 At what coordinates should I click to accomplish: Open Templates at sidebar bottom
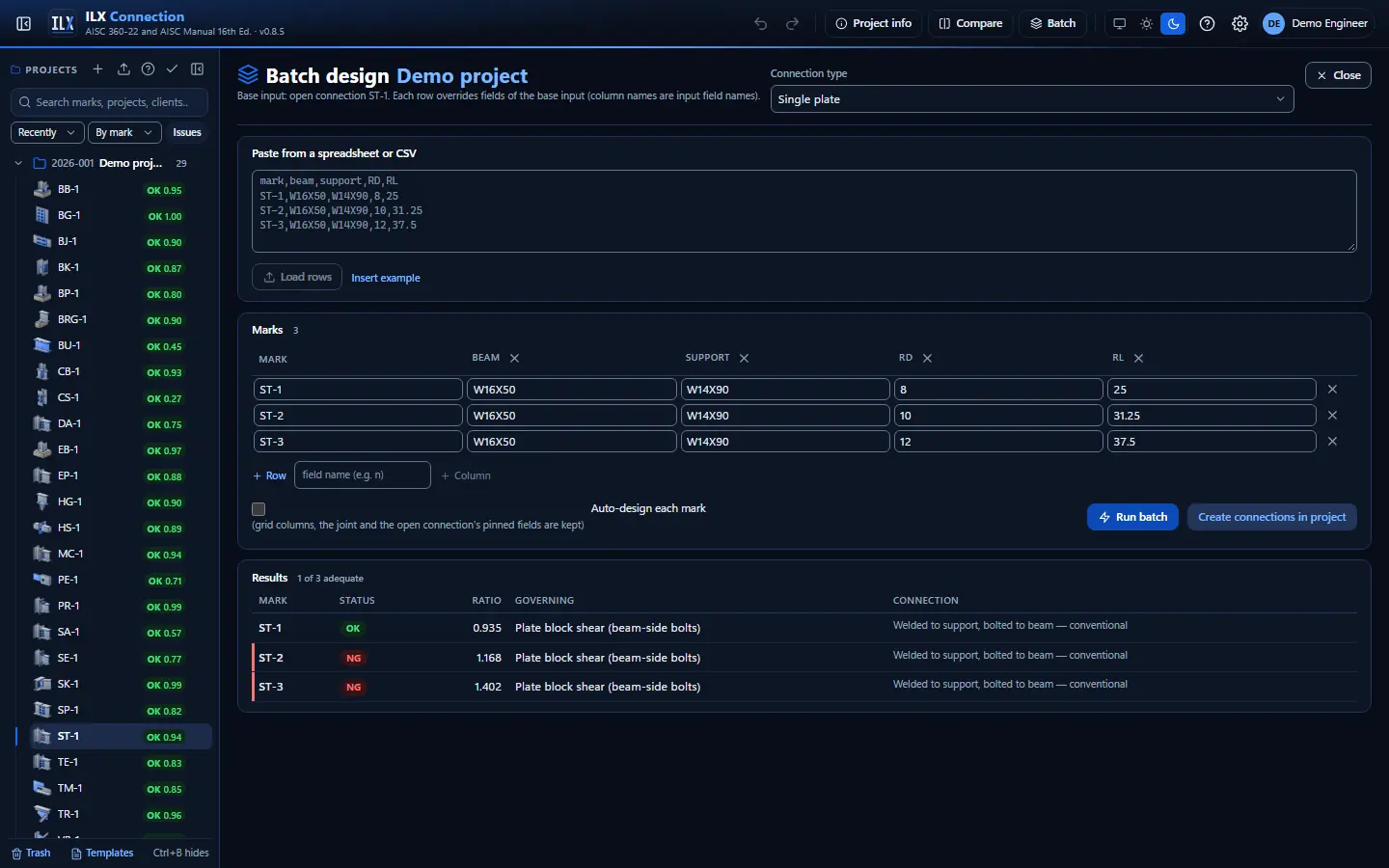[102, 853]
